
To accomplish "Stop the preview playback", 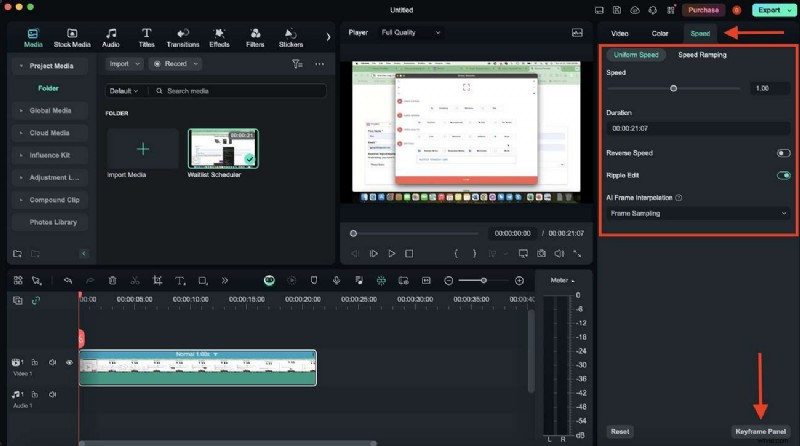I will pyautogui.click(x=409, y=254).
